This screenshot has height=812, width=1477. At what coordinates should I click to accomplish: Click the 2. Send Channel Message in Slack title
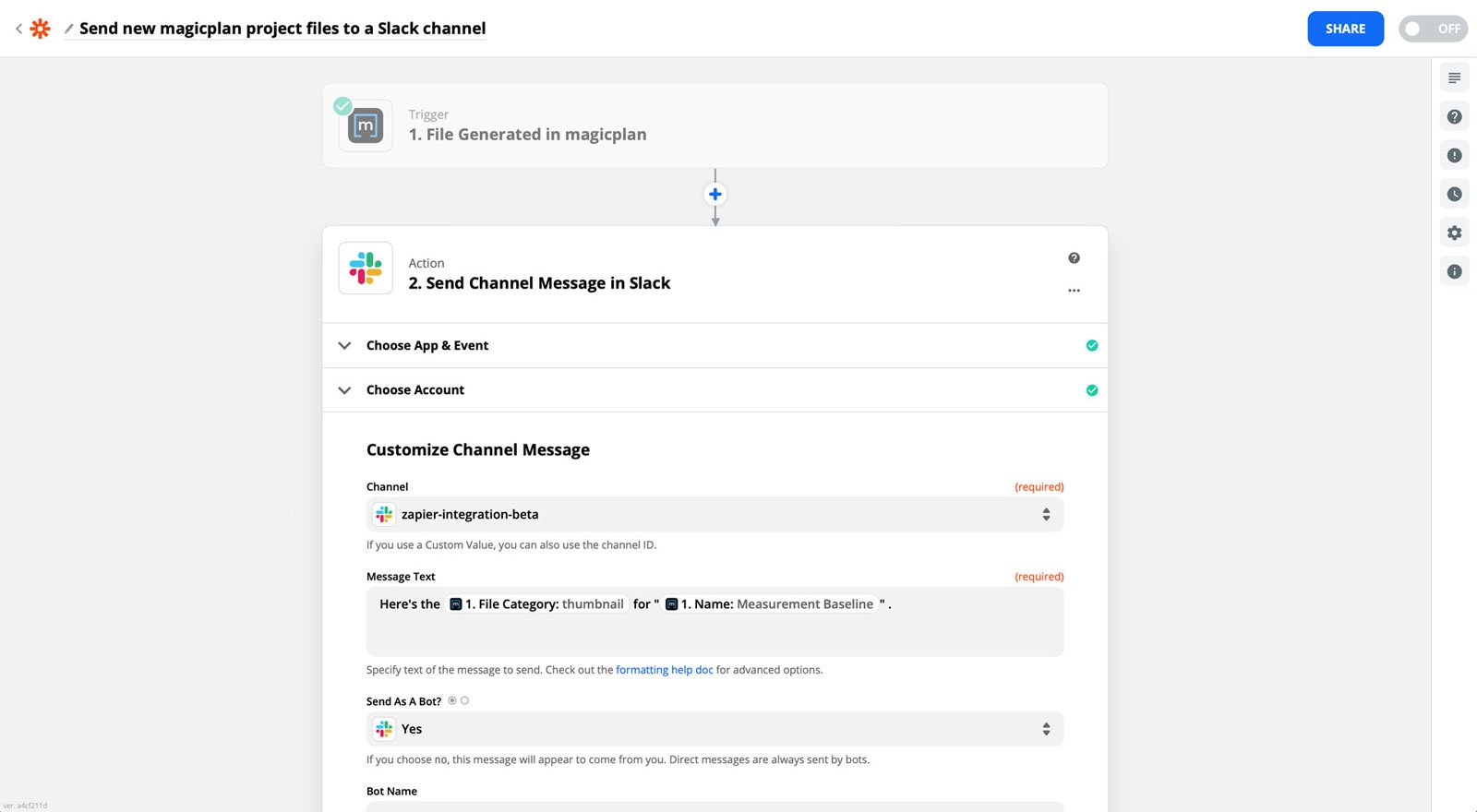(x=539, y=283)
